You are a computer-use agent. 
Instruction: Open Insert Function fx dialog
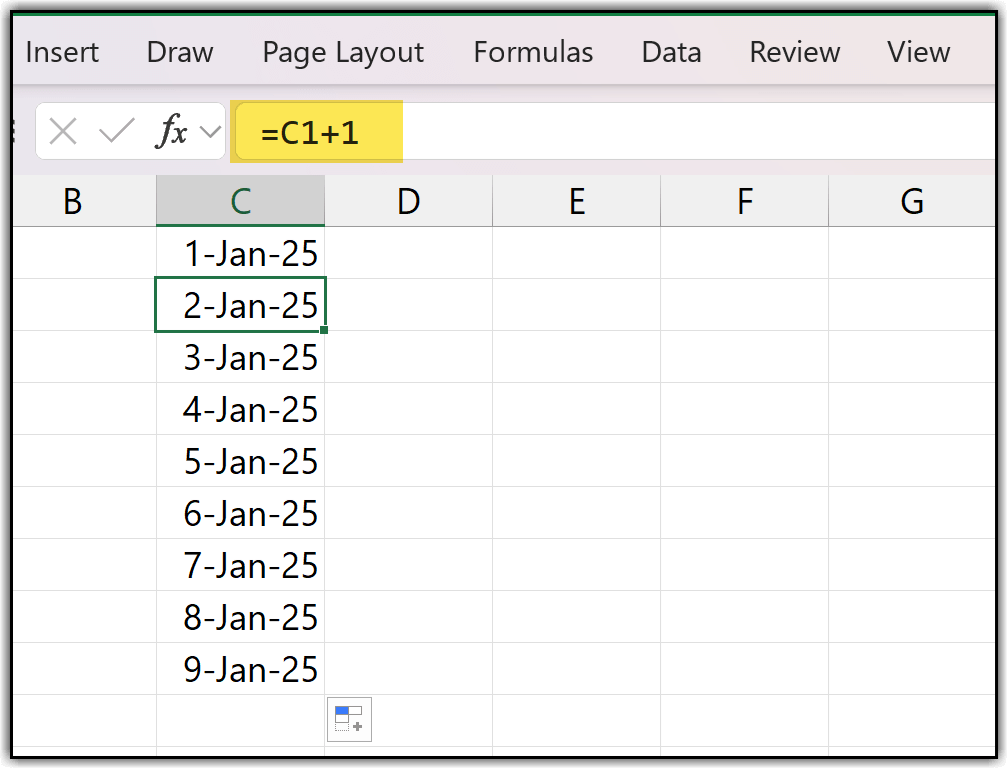coord(172,131)
